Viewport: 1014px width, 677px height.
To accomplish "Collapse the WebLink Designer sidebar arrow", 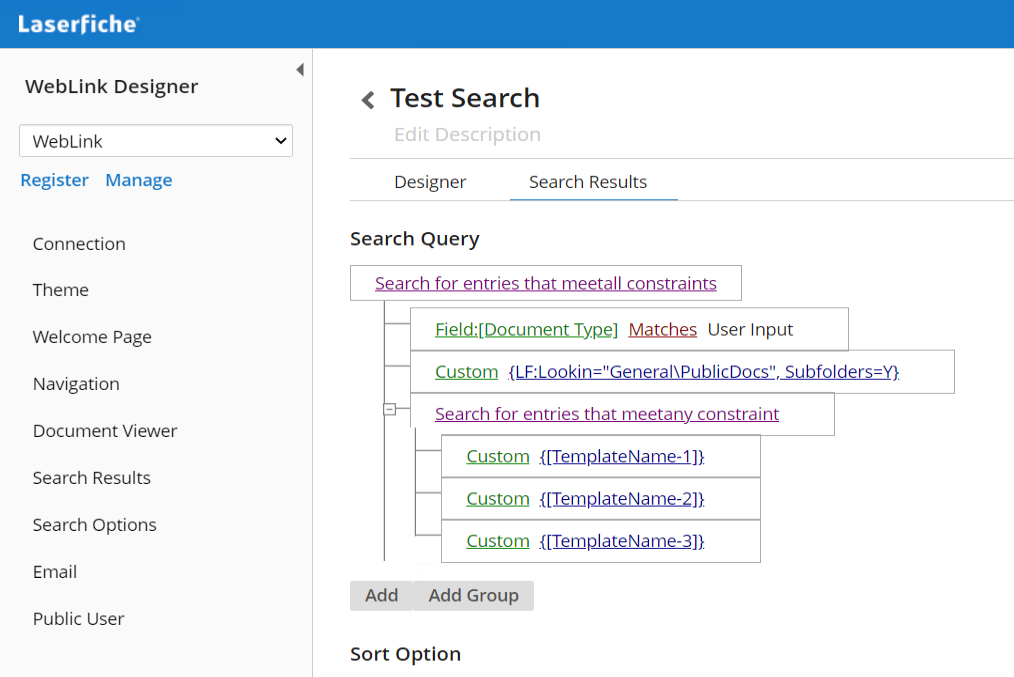I will tap(300, 69).
